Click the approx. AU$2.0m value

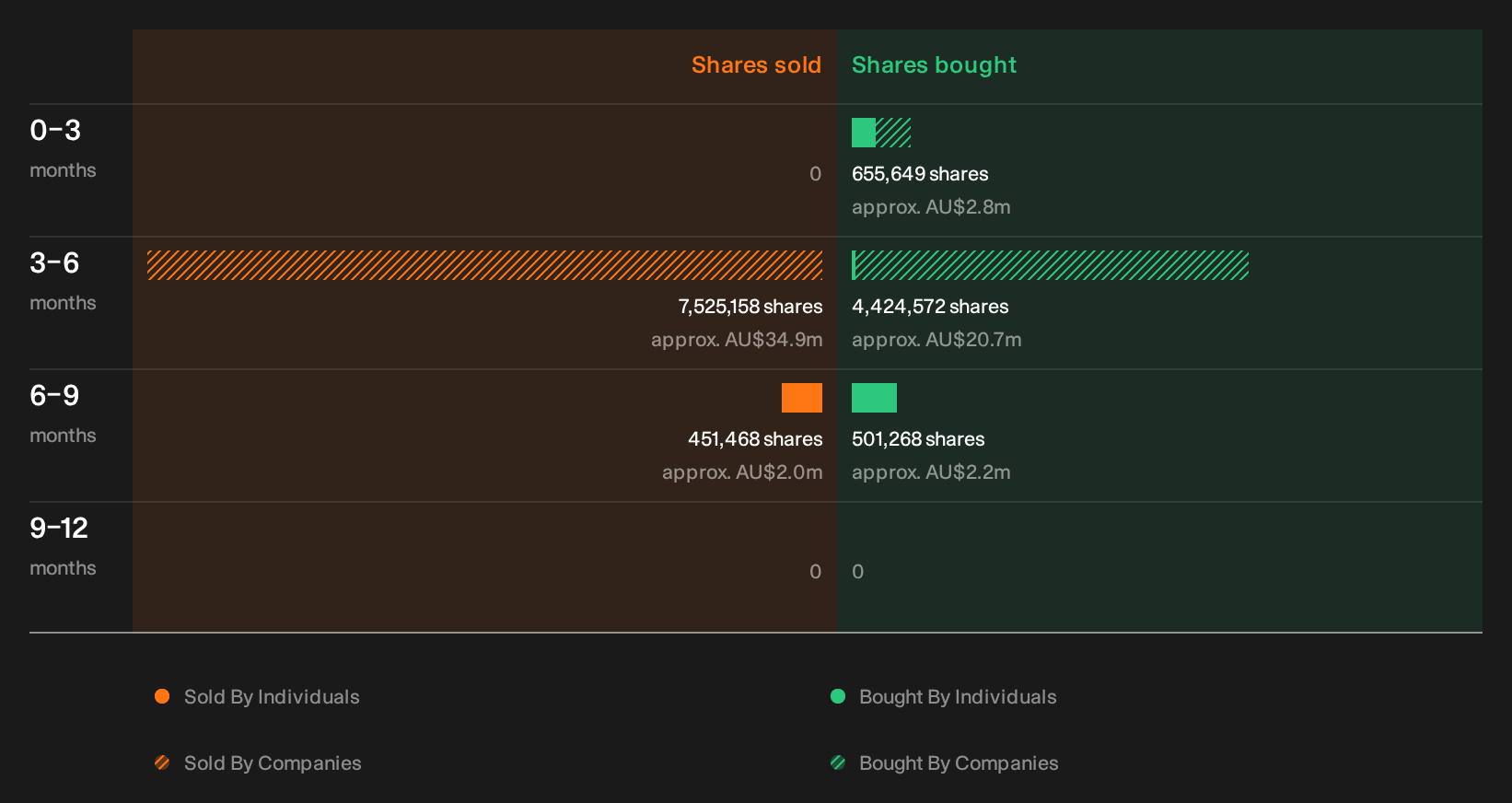742,472
